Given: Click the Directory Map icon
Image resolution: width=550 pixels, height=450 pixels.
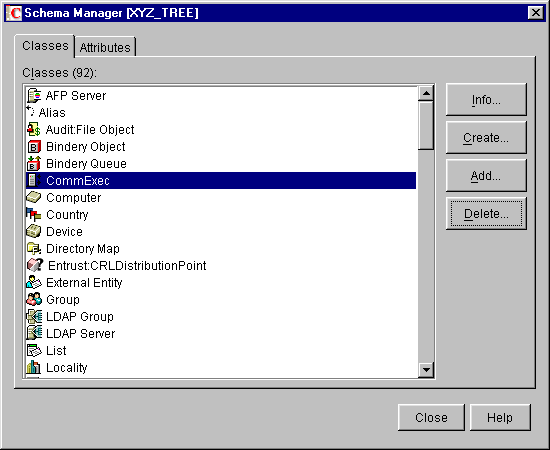Looking at the screenshot, I should coord(34,248).
